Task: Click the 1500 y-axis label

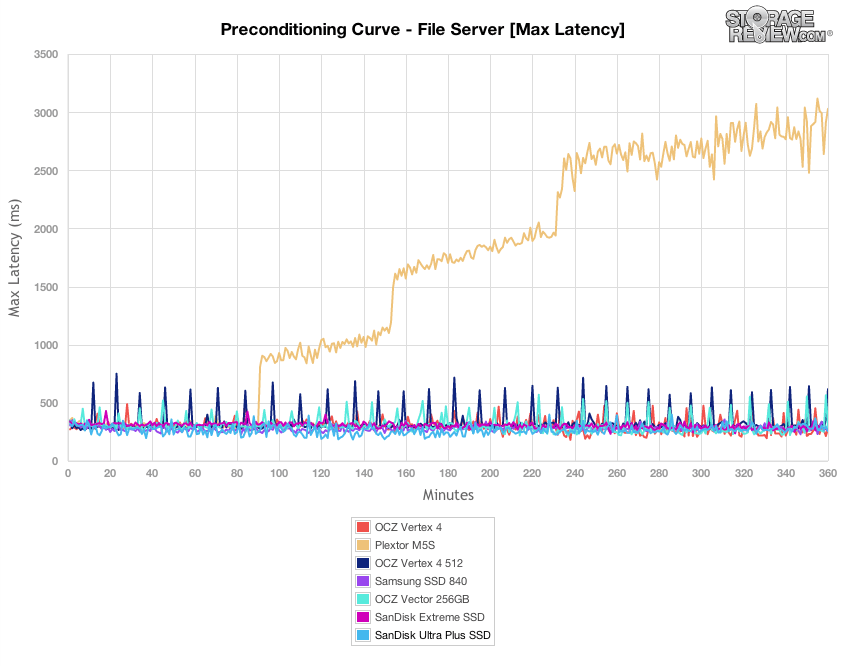Action: coord(46,287)
